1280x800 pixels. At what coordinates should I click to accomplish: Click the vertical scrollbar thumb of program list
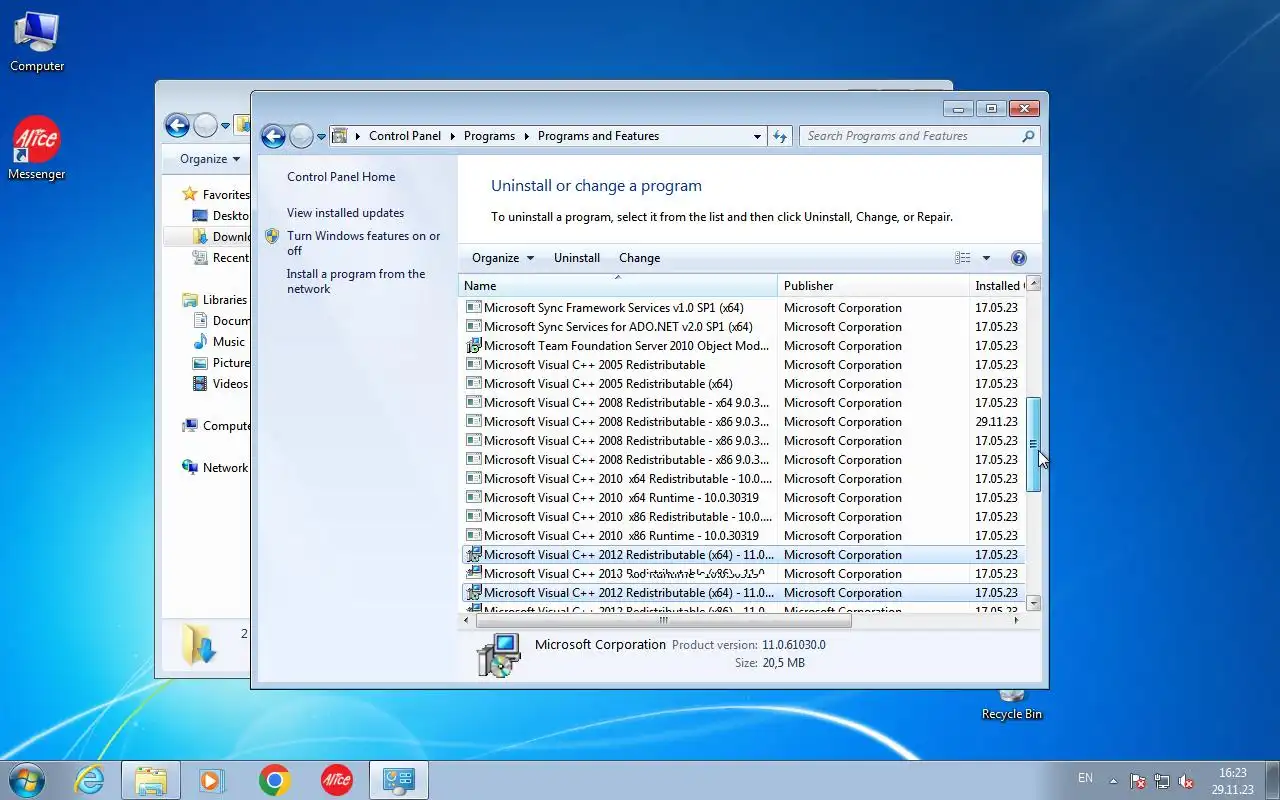1034,444
